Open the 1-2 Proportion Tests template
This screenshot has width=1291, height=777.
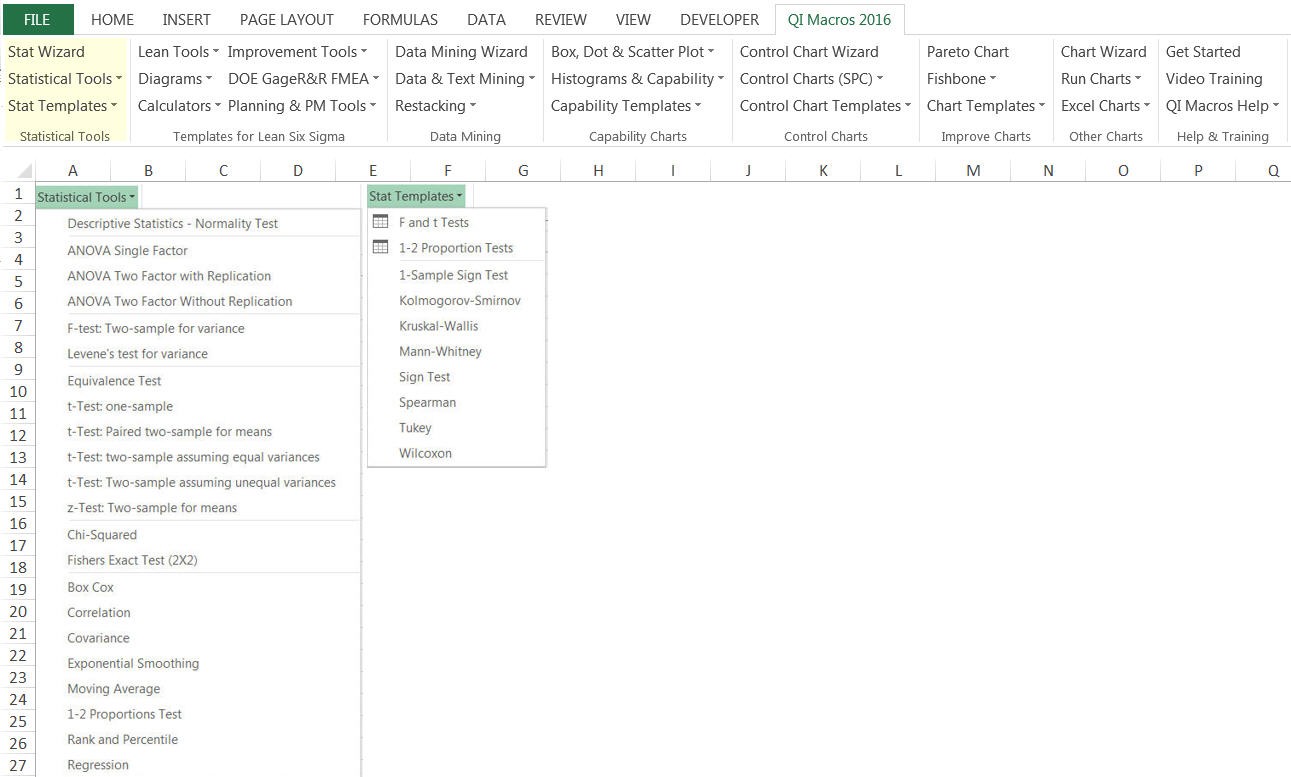point(455,248)
